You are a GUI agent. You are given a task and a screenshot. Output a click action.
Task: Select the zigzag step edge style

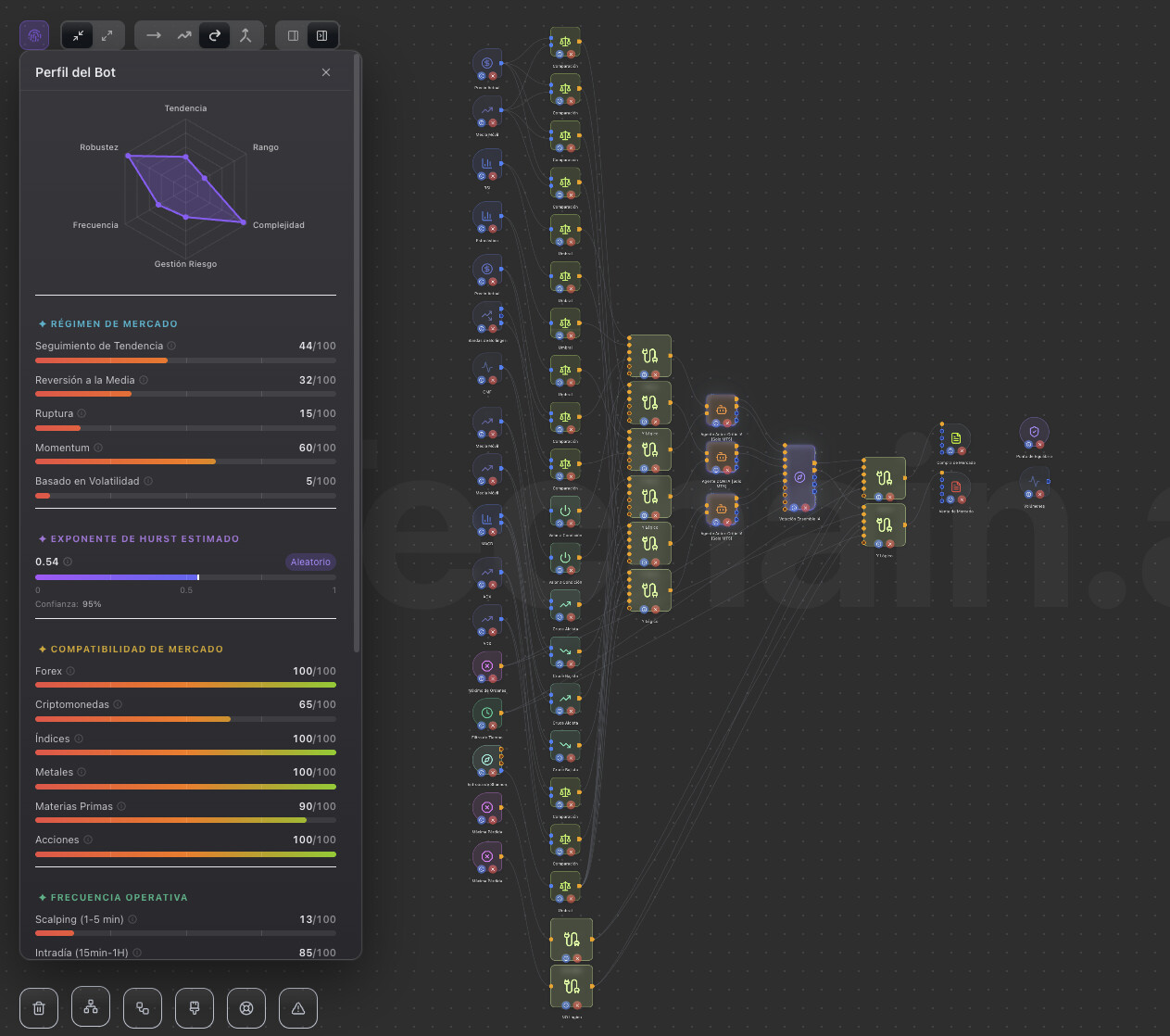click(184, 36)
